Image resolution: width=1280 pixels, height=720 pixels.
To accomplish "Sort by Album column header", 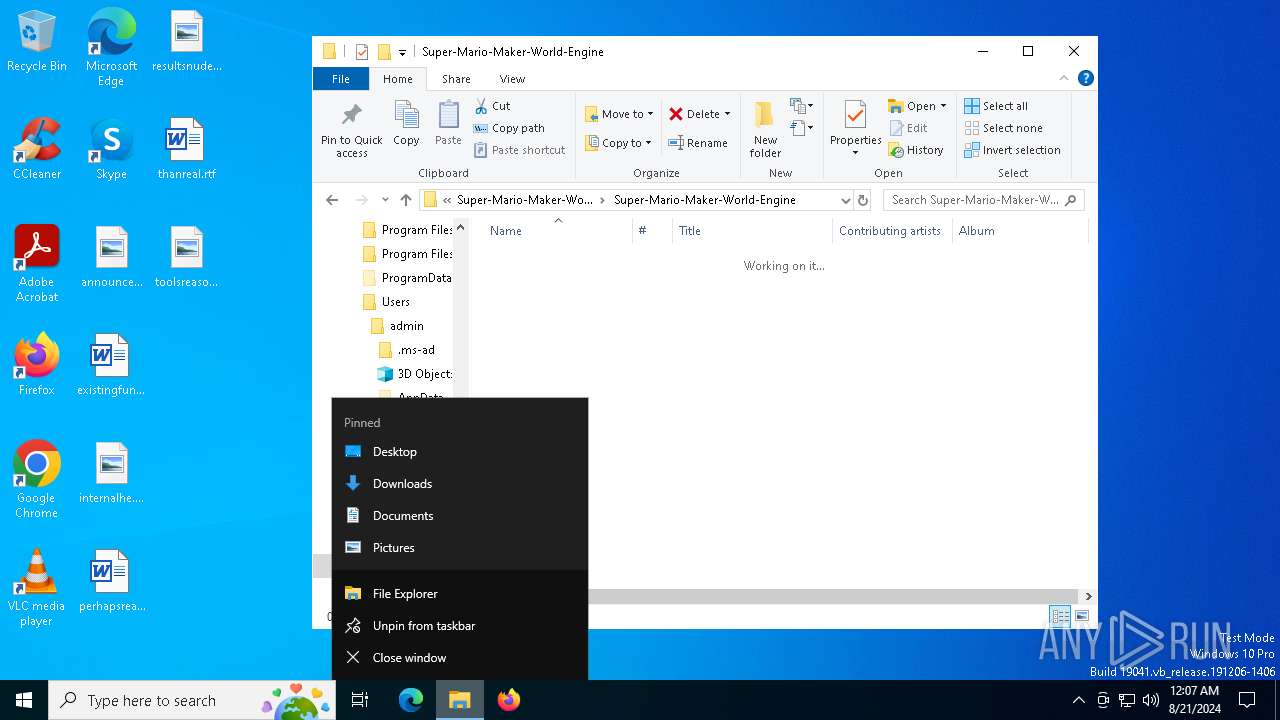I will (1020, 231).
